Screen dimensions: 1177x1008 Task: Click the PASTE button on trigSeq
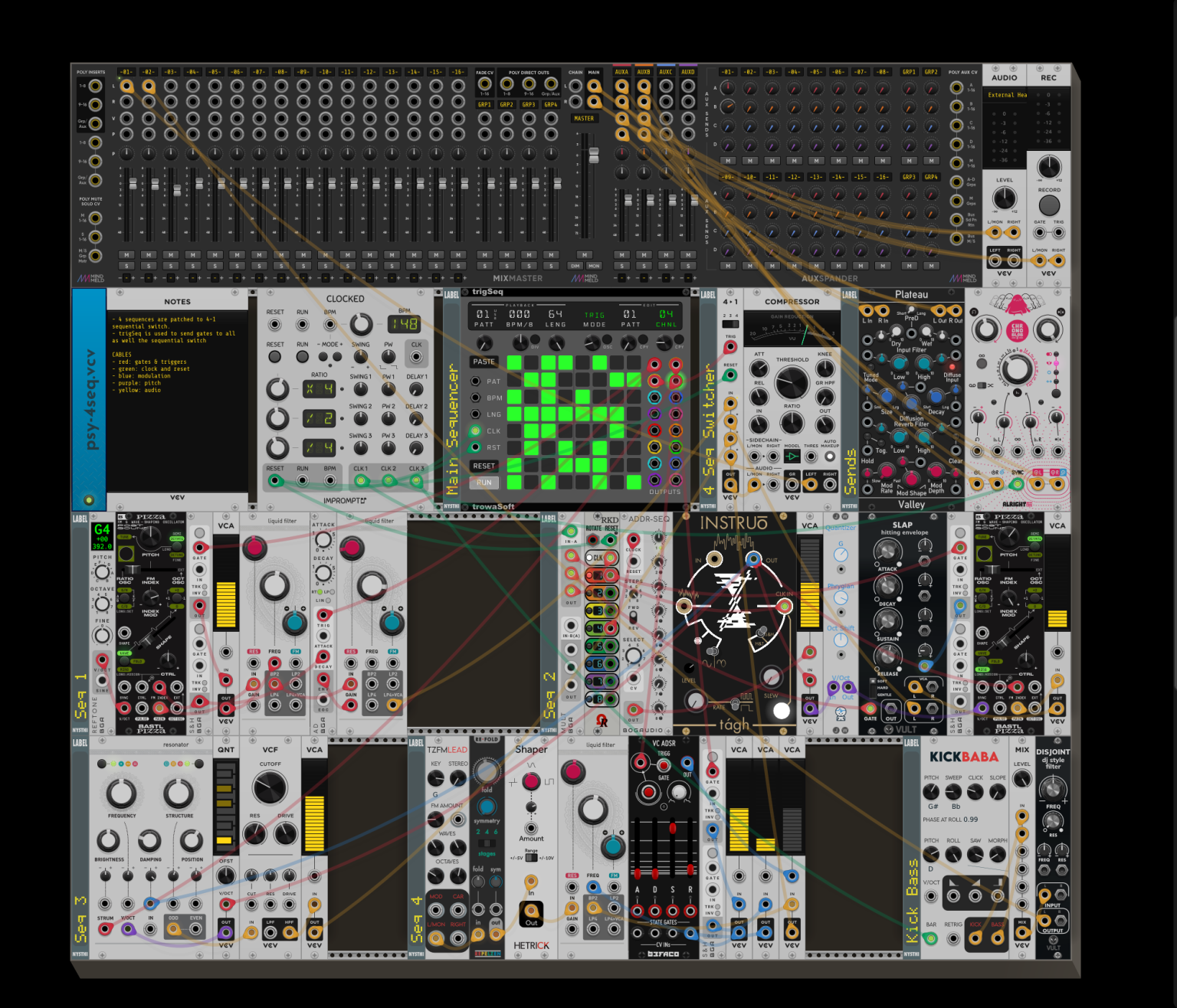coord(484,362)
